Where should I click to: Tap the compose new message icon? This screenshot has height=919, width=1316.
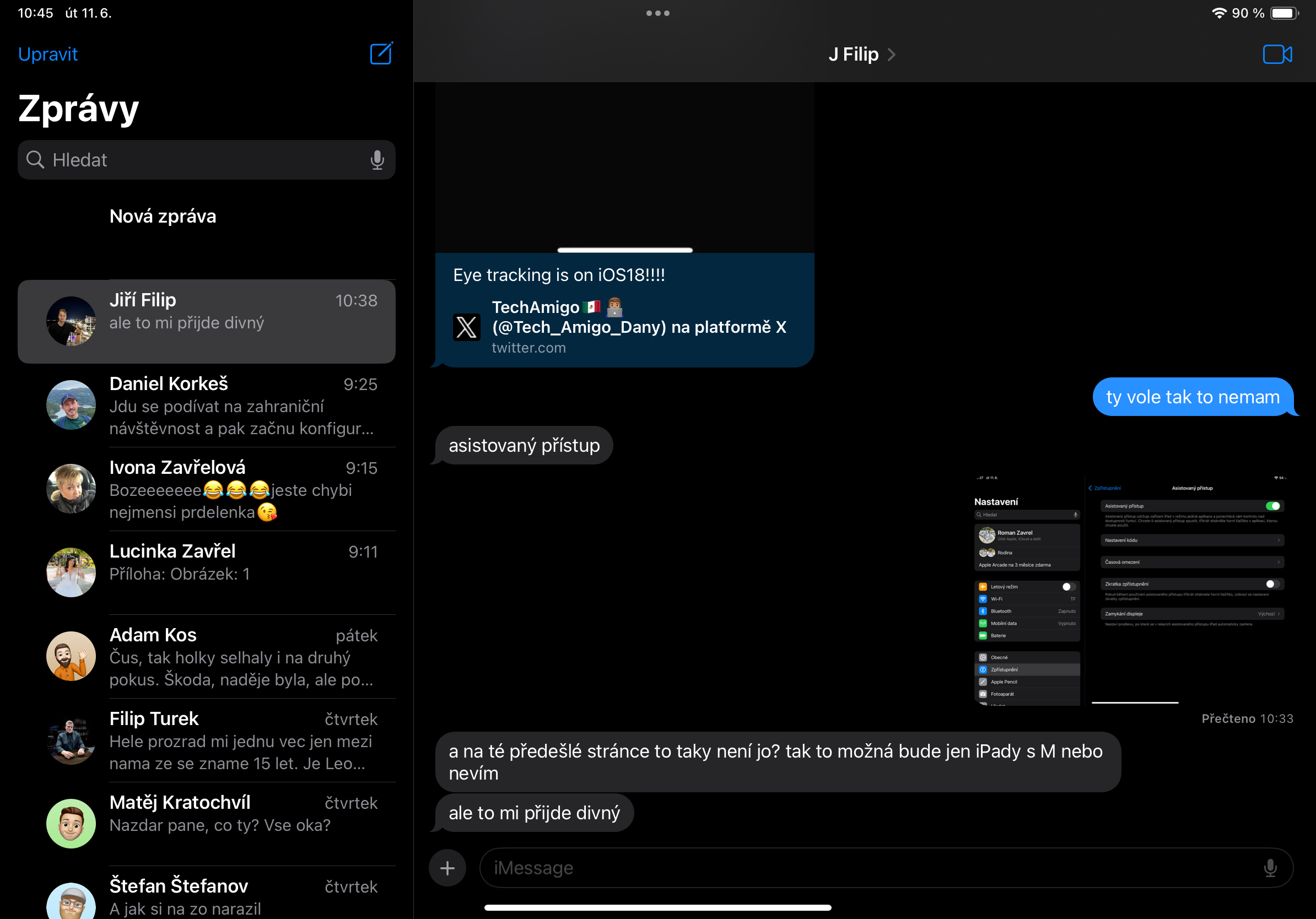coord(381,53)
